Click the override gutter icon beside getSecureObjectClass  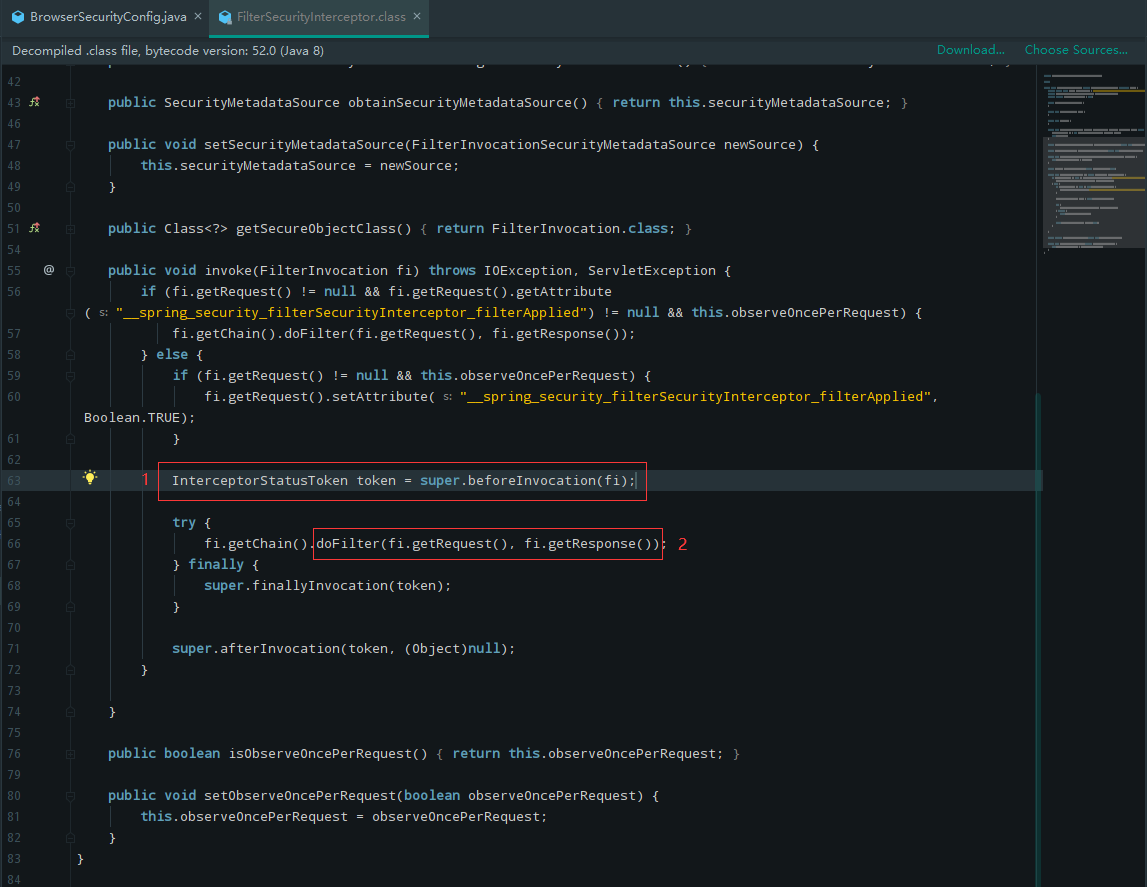click(34, 228)
